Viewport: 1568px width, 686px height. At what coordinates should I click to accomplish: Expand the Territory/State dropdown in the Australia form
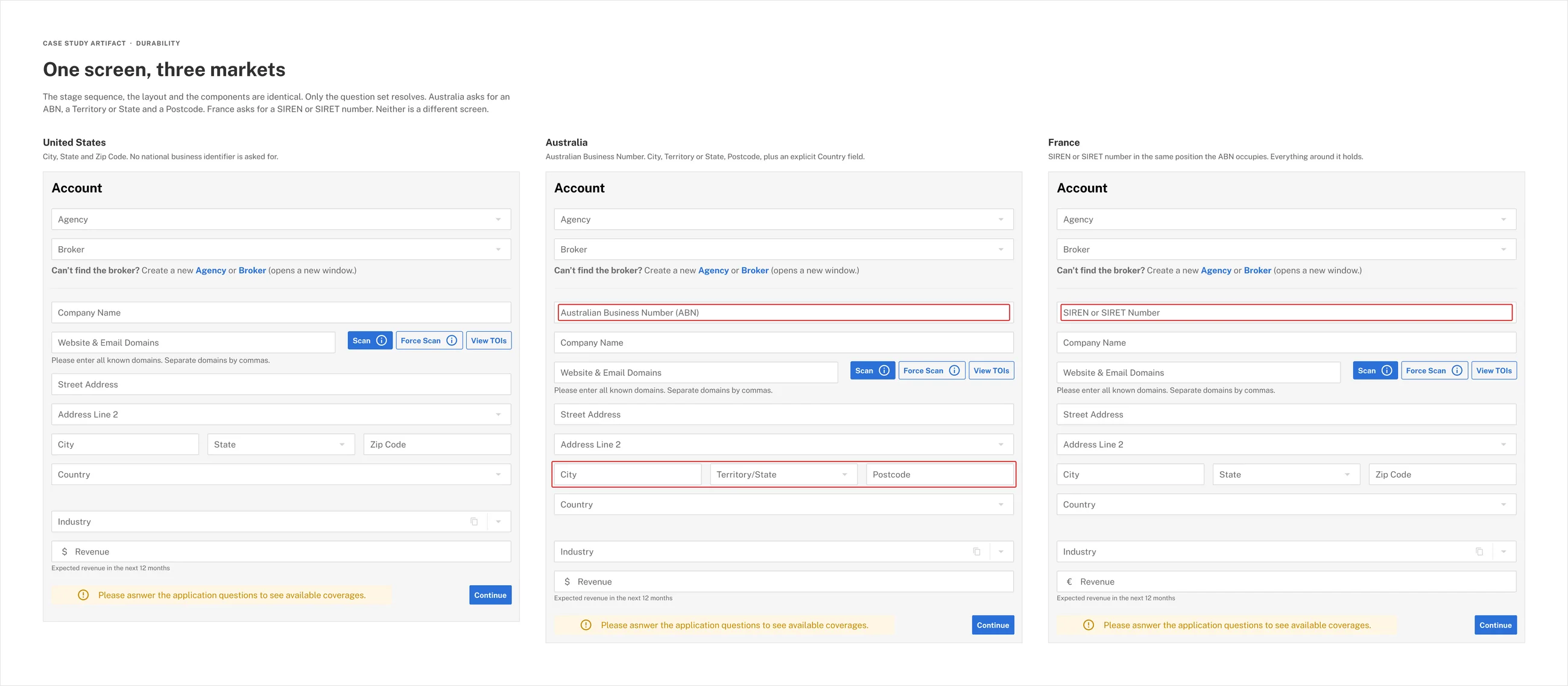click(784, 475)
